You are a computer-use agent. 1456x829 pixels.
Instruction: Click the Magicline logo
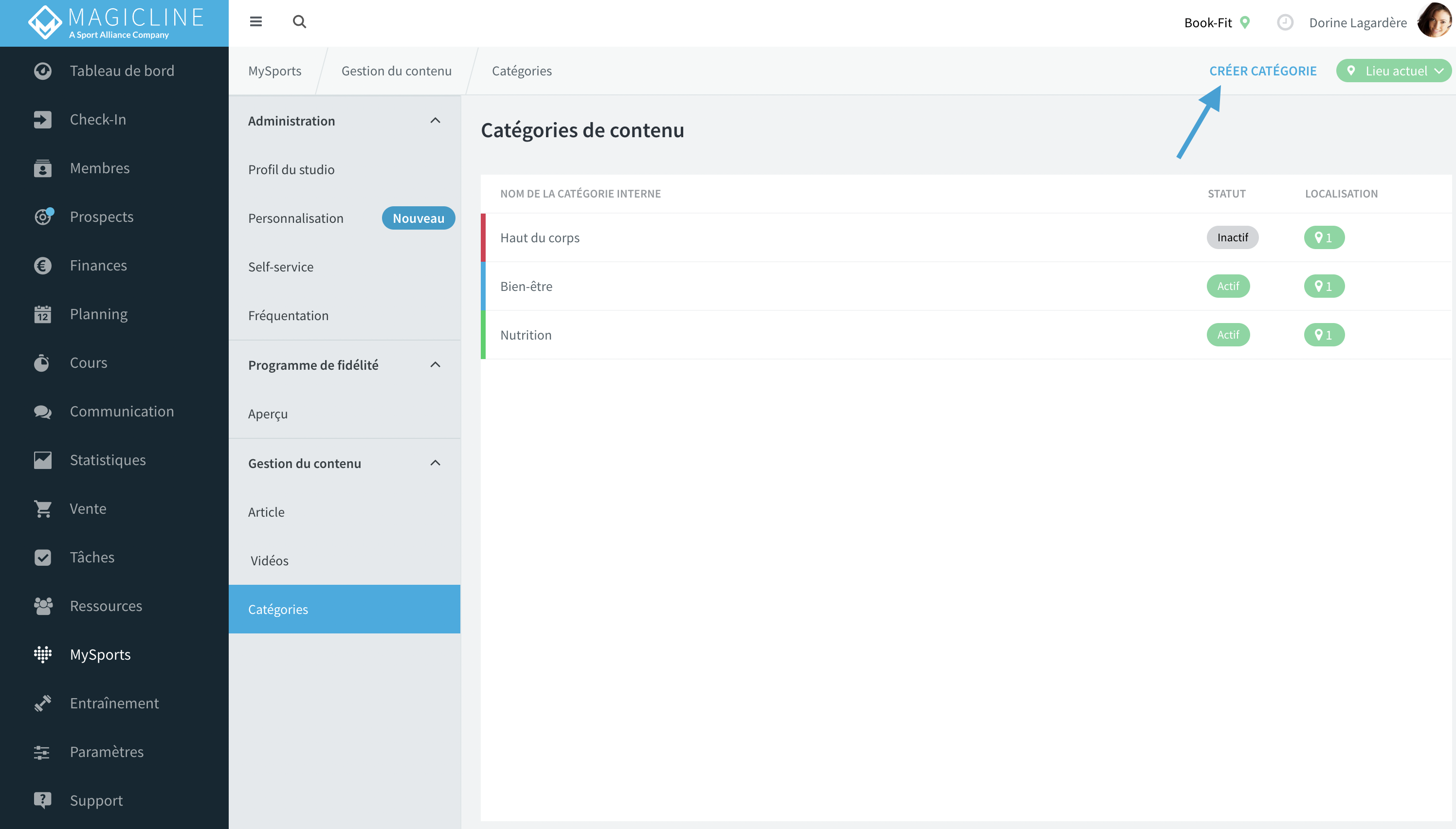[x=116, y=23]
